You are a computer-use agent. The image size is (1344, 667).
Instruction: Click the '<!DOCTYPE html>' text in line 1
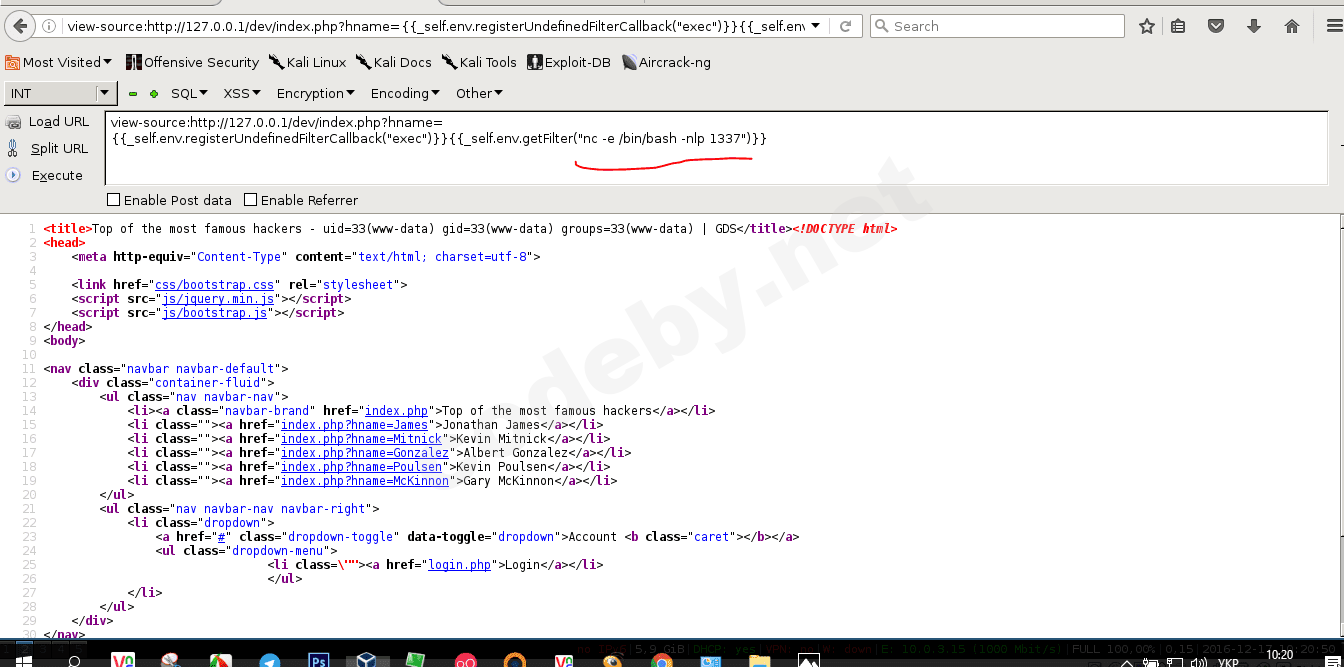click(845, 229)
